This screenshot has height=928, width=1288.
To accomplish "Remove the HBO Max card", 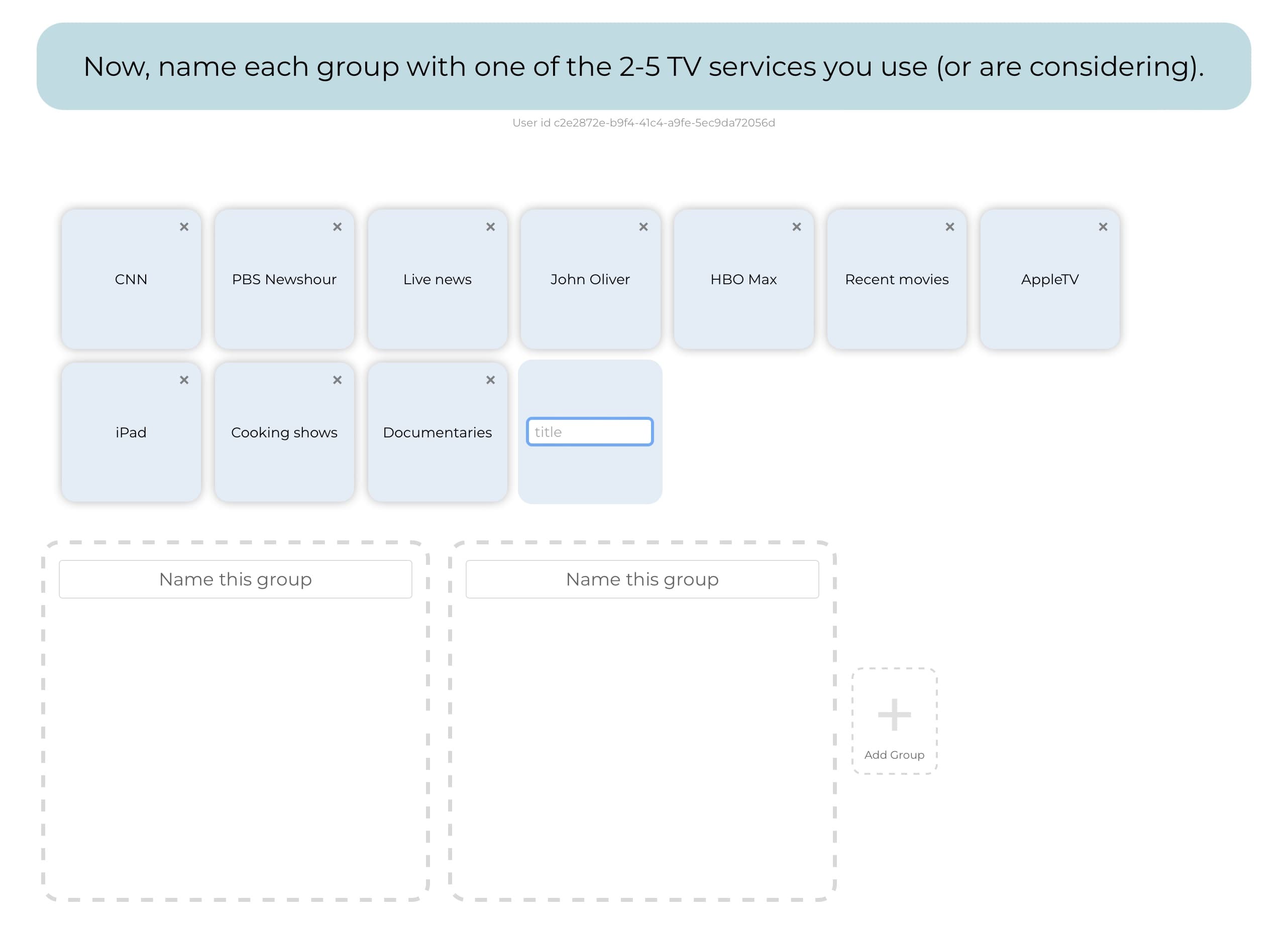I will point(796,226).
